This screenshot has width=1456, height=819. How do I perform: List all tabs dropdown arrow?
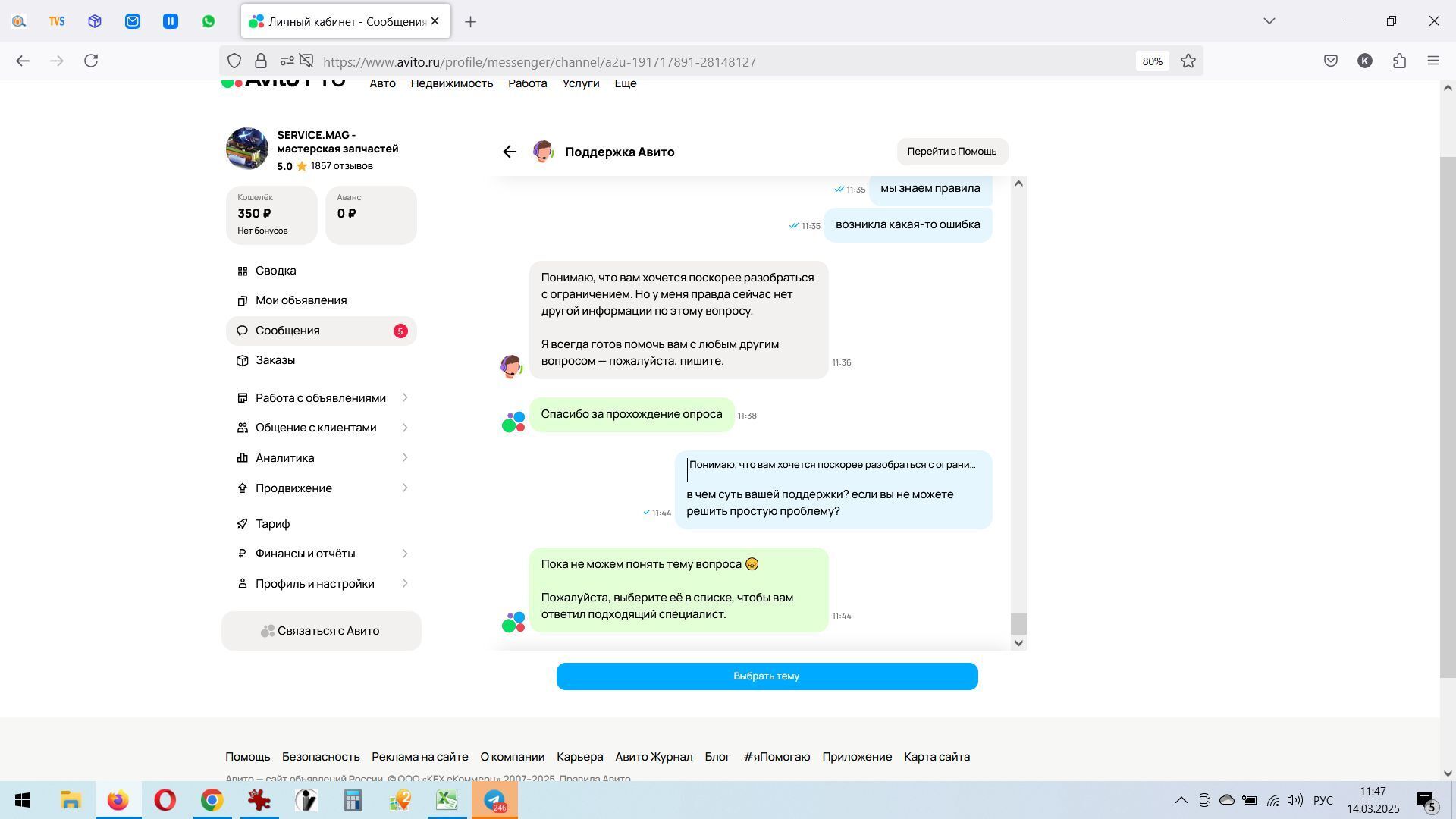[x=1269, y=21]
